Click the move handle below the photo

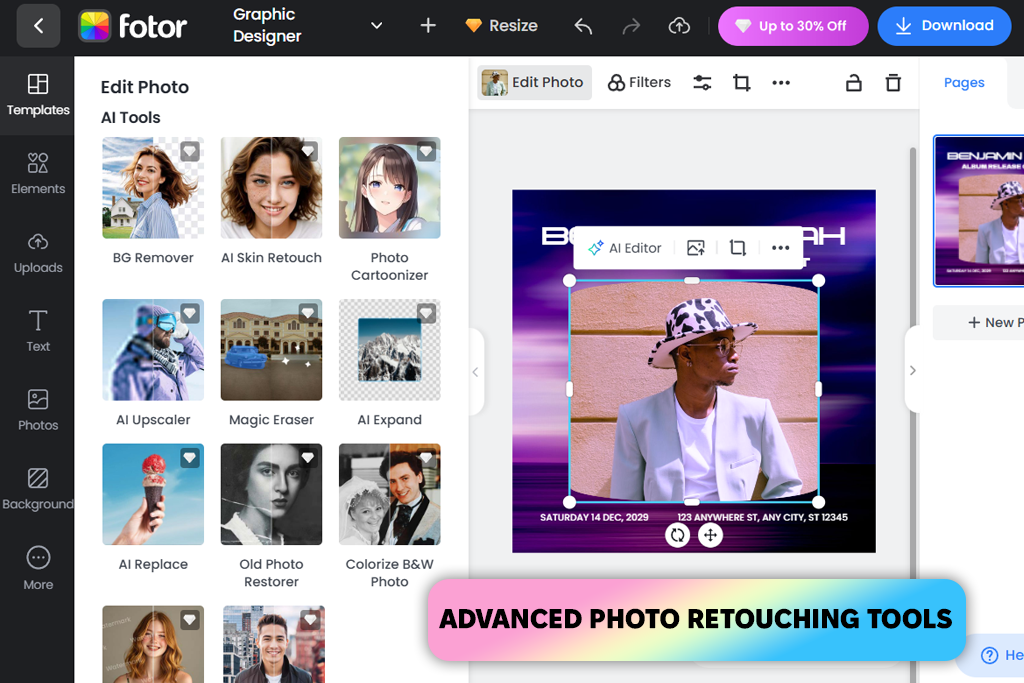(x=711, y=535)
